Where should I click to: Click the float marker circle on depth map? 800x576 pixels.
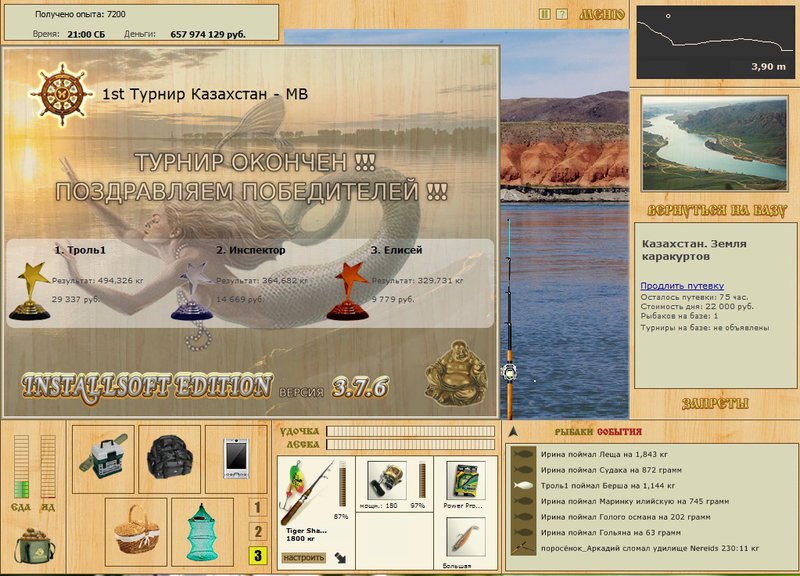668,16
